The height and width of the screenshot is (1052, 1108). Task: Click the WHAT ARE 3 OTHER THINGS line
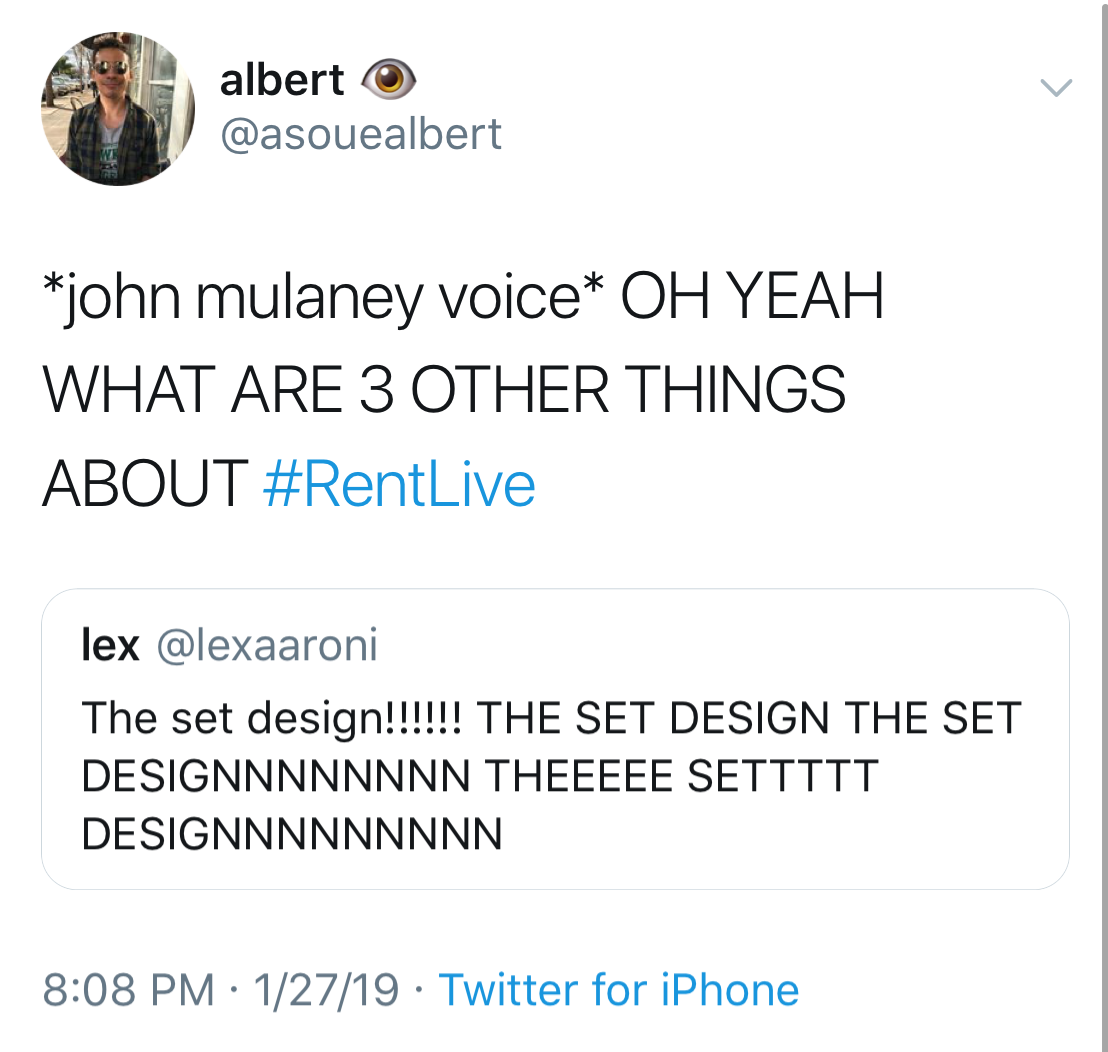pyautogui.click(x=444, y=390)
